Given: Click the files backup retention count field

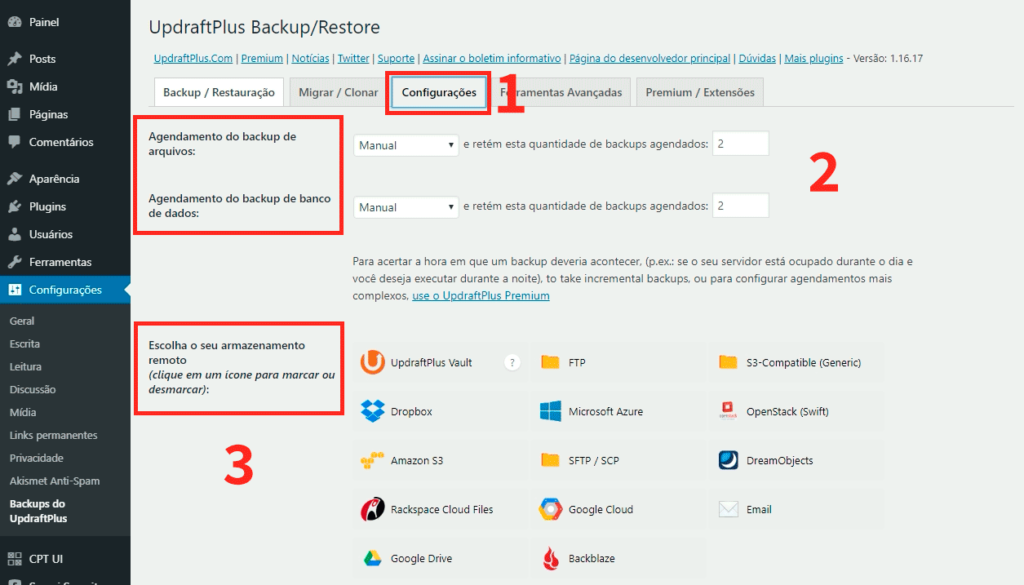Looking at the screenshot, I should coord(740,145).
